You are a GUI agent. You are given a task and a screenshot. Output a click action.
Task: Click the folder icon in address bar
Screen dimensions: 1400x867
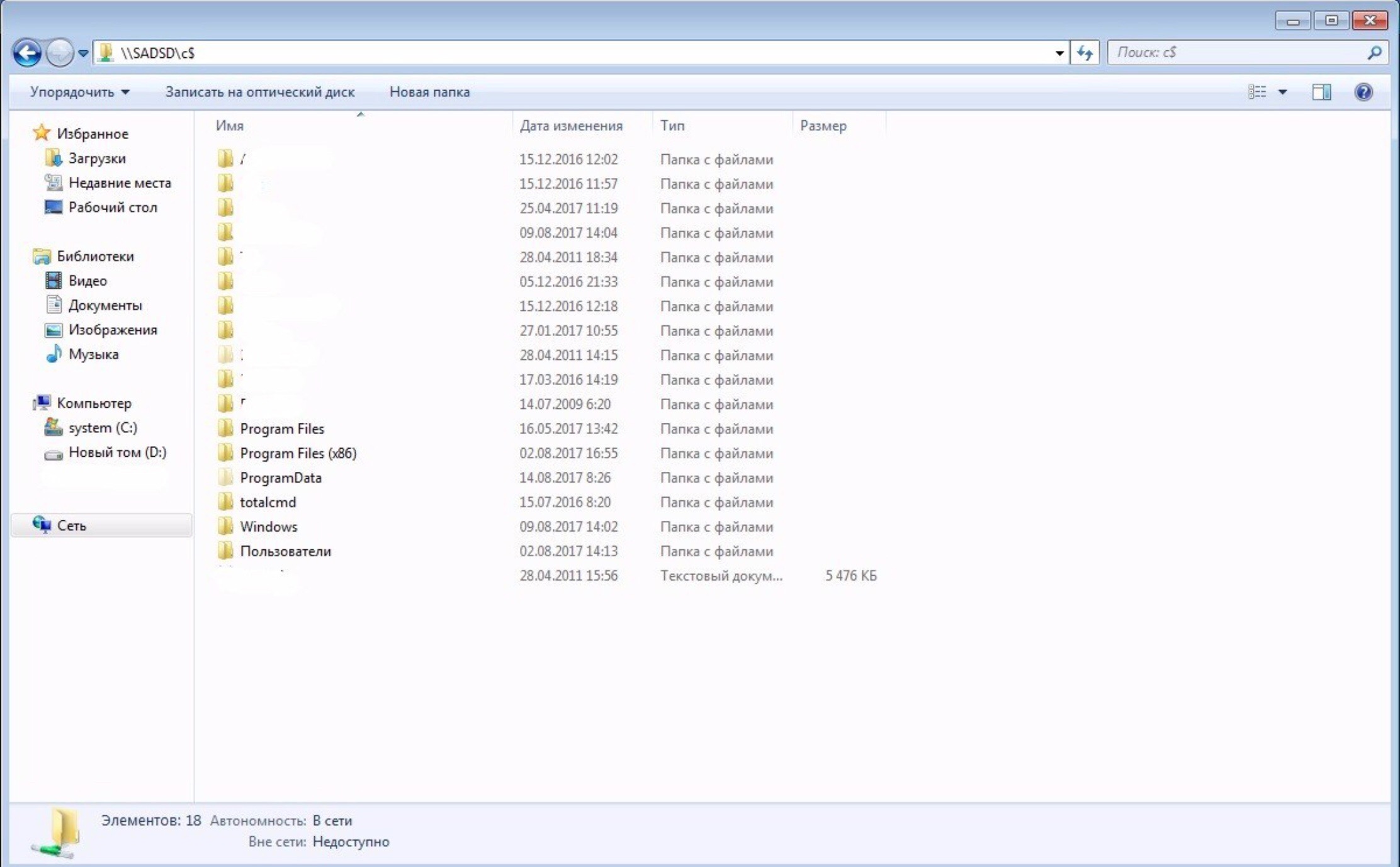coord(106,53)
